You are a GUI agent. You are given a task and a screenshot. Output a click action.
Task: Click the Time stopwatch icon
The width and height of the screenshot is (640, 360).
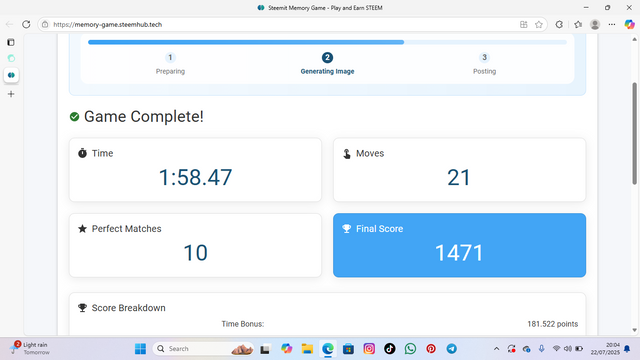coord(82,153)
